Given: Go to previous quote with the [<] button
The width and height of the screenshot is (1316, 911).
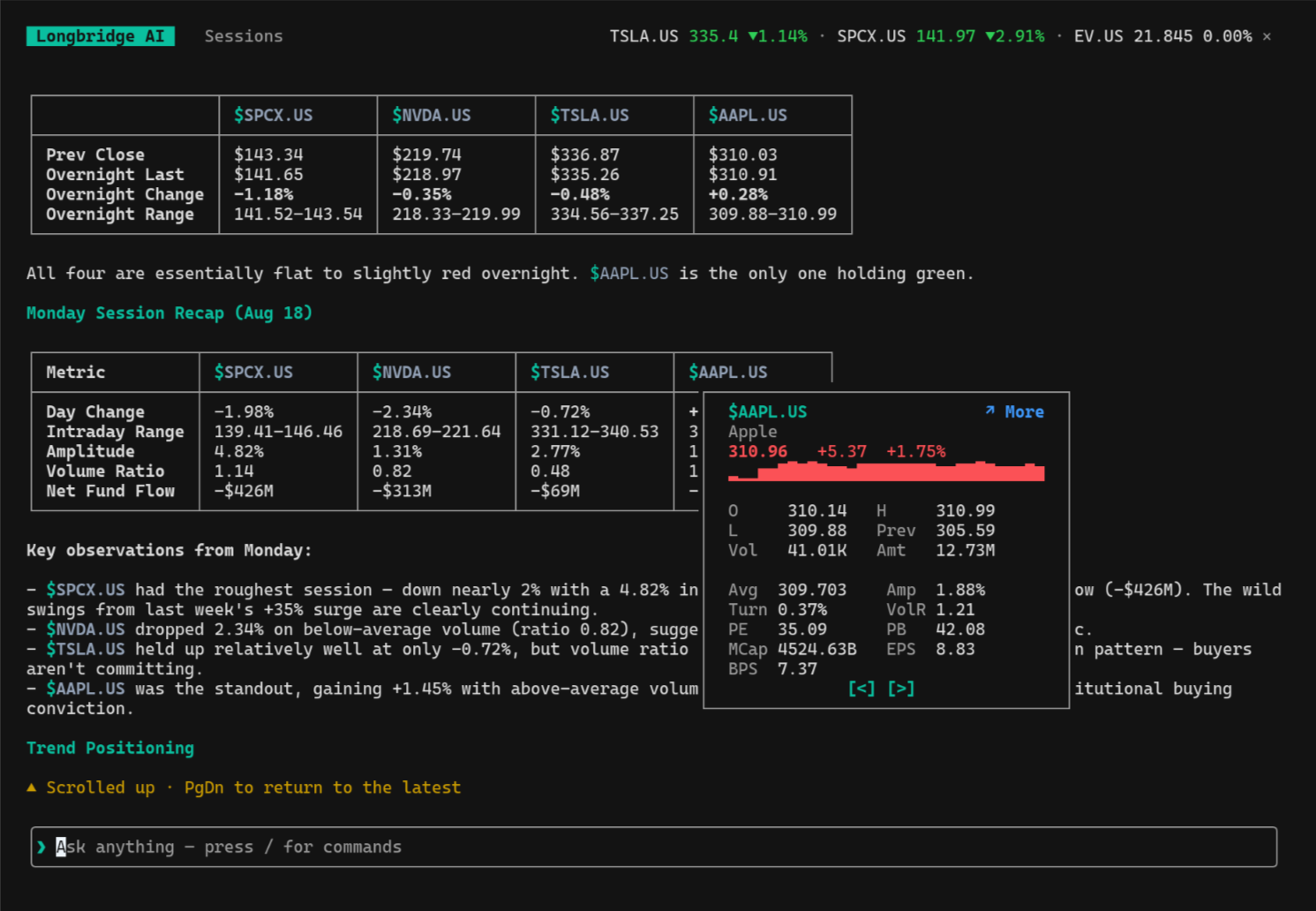Looking at the screenshot, I should click(861, 689).
